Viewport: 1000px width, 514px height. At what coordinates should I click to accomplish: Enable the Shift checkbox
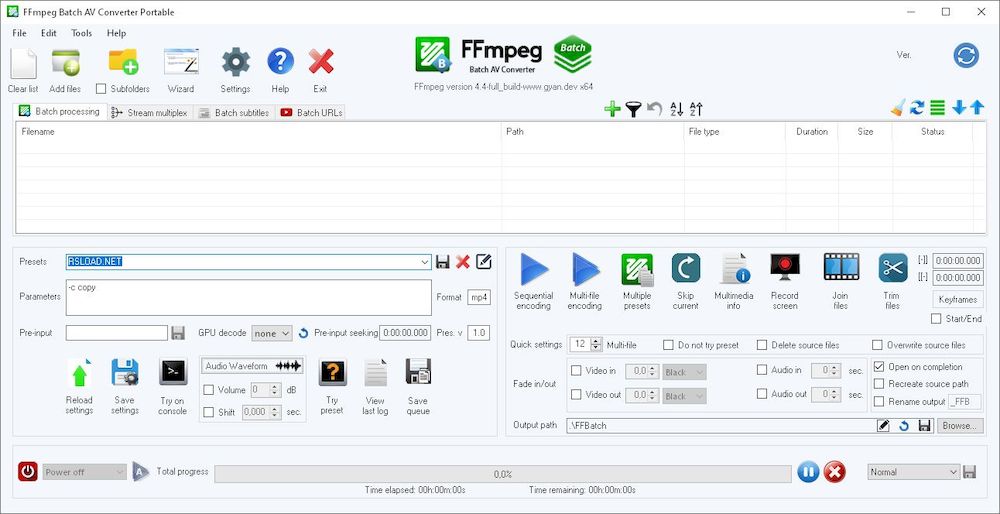pos(208,412)
